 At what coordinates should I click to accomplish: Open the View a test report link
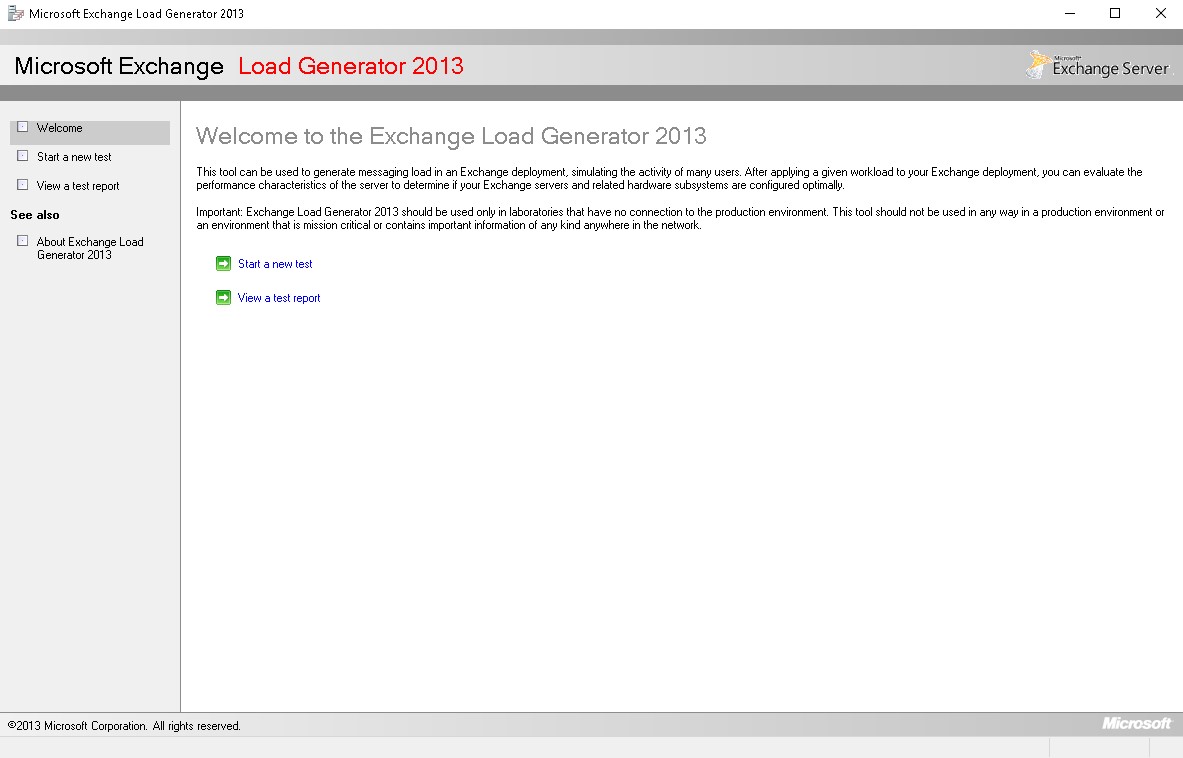[279, 297]
